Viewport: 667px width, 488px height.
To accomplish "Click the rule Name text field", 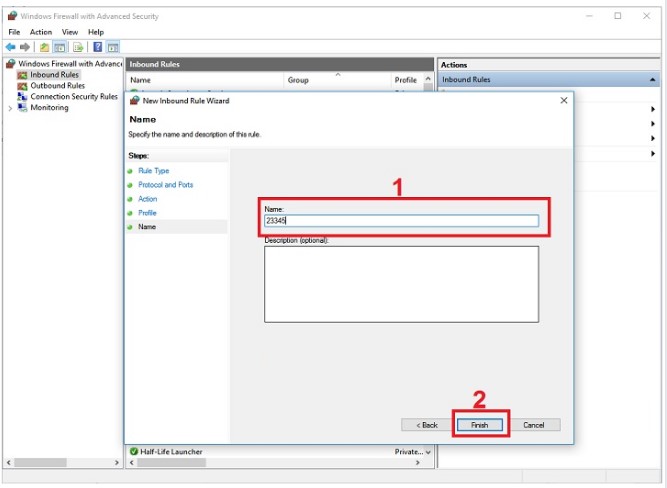I will pyautogui.click(x=401, y=222).
